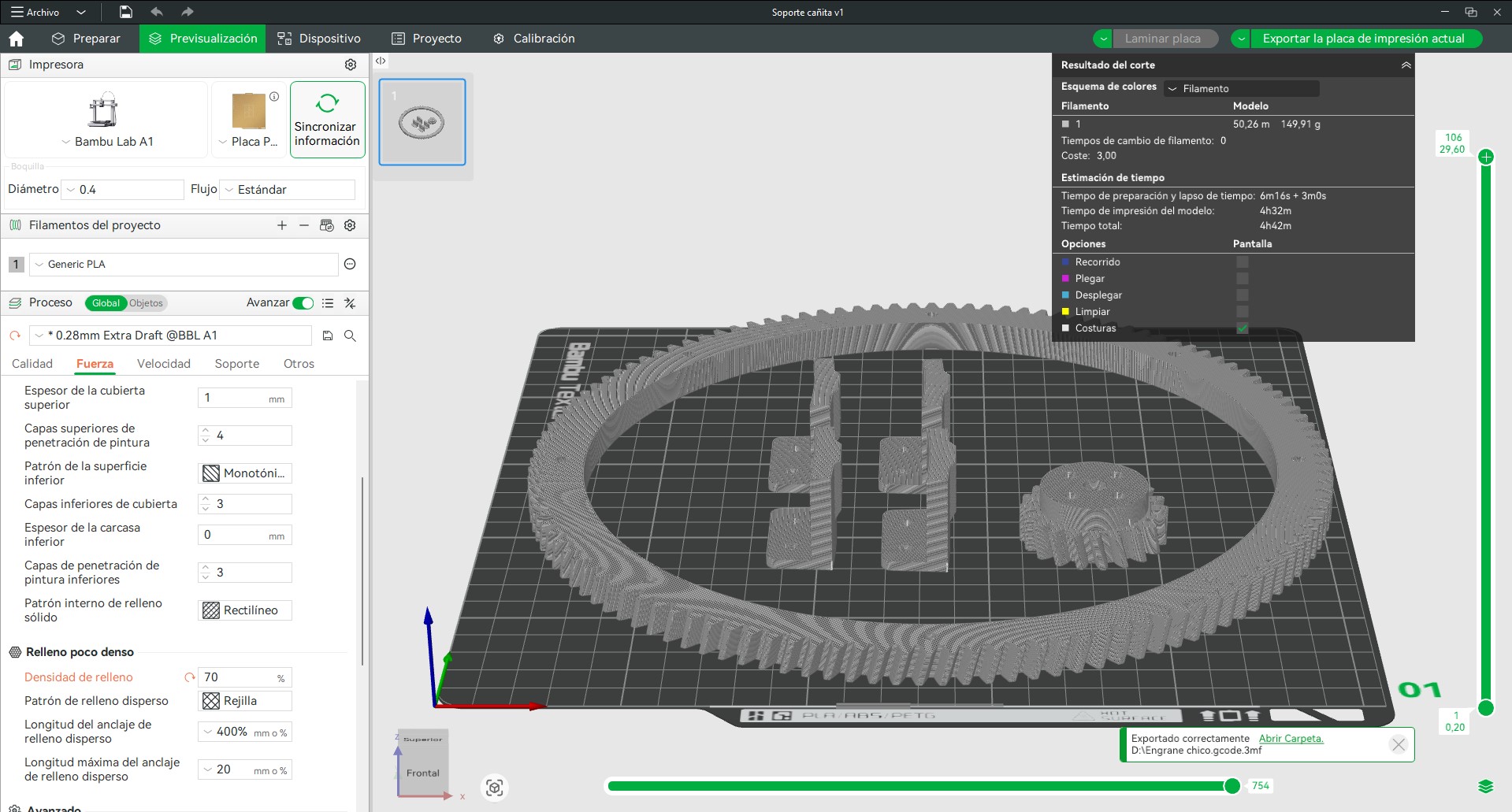Open the Generic PLA filament dropdown

pyautogui.click(x=184, y=265)
